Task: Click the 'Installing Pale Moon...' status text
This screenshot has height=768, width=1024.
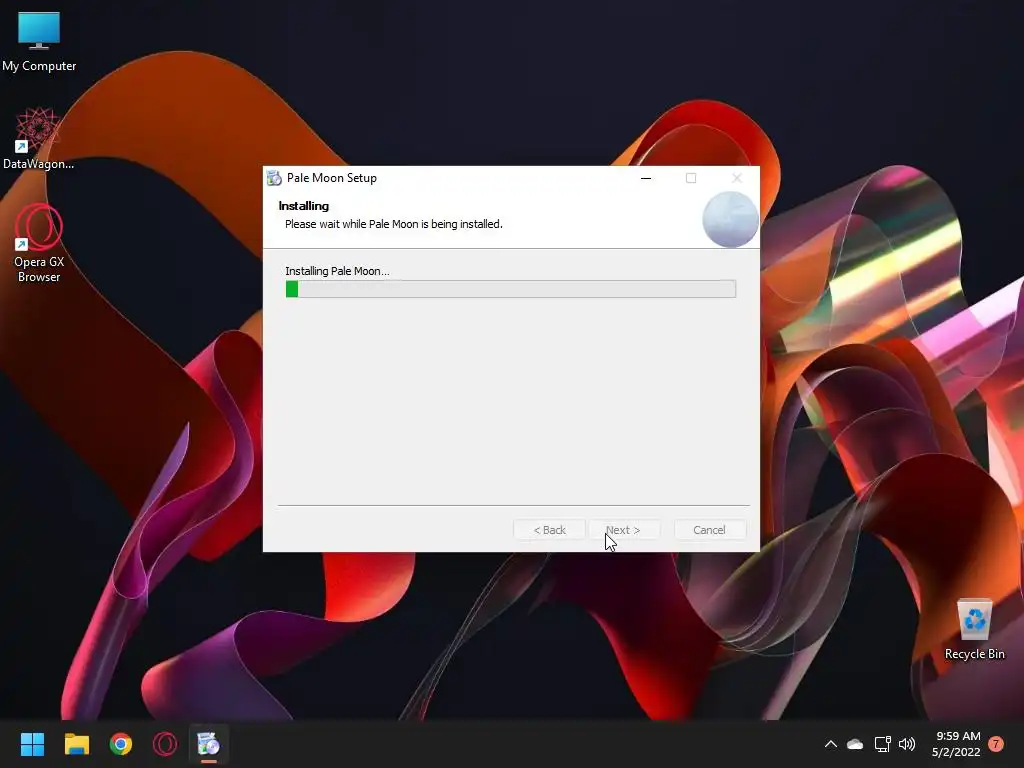Action: (x=337, y=271)
